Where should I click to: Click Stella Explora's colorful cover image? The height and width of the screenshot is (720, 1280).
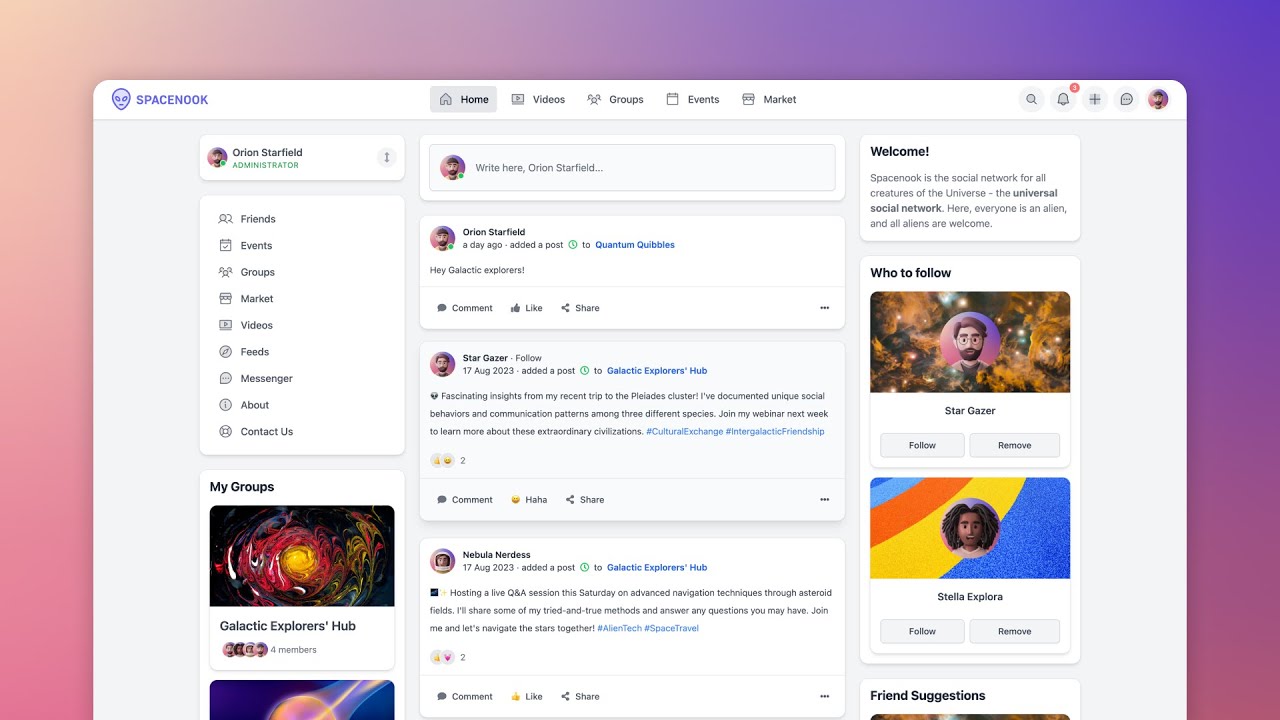point(970,528)
